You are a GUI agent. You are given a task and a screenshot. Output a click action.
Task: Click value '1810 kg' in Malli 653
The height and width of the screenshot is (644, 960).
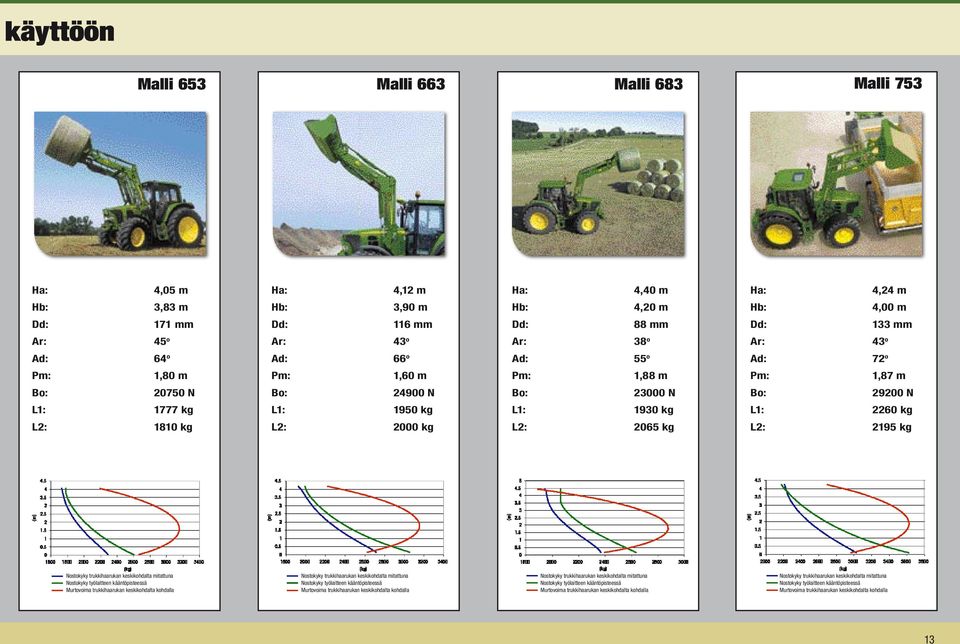tap(173, 427)
